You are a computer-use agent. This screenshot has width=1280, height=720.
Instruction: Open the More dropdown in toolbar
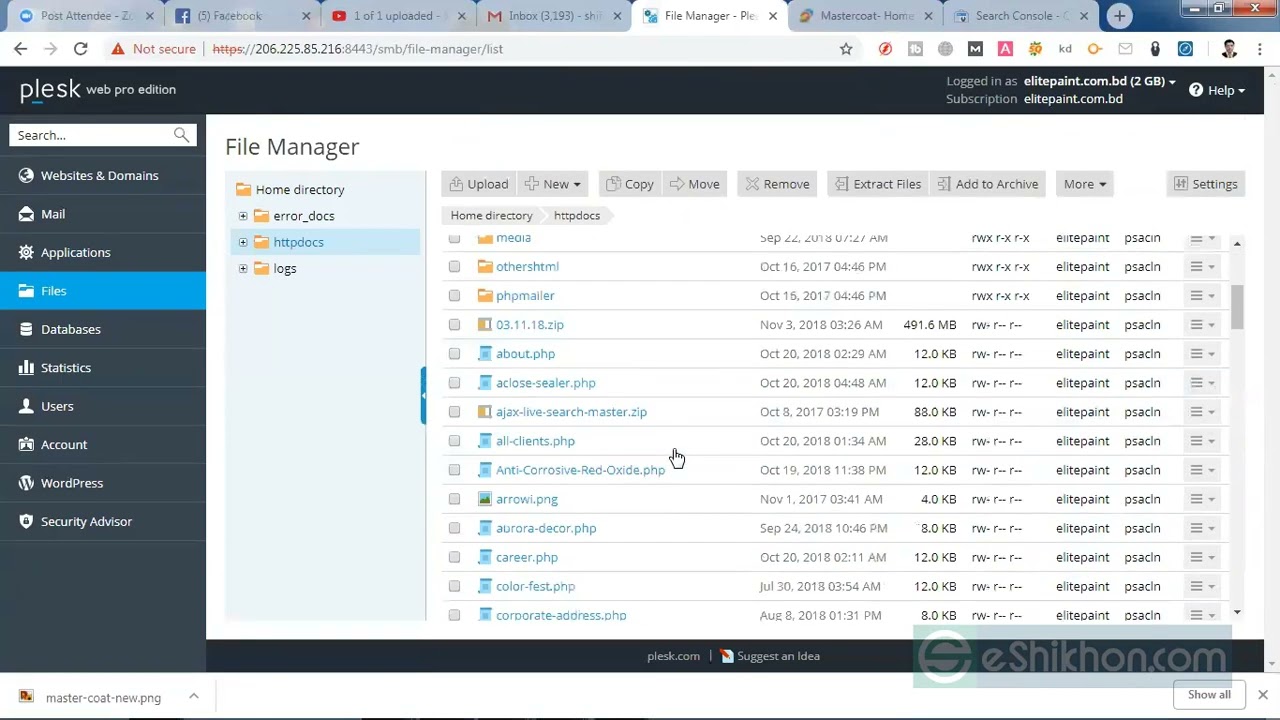point(1084,184)
